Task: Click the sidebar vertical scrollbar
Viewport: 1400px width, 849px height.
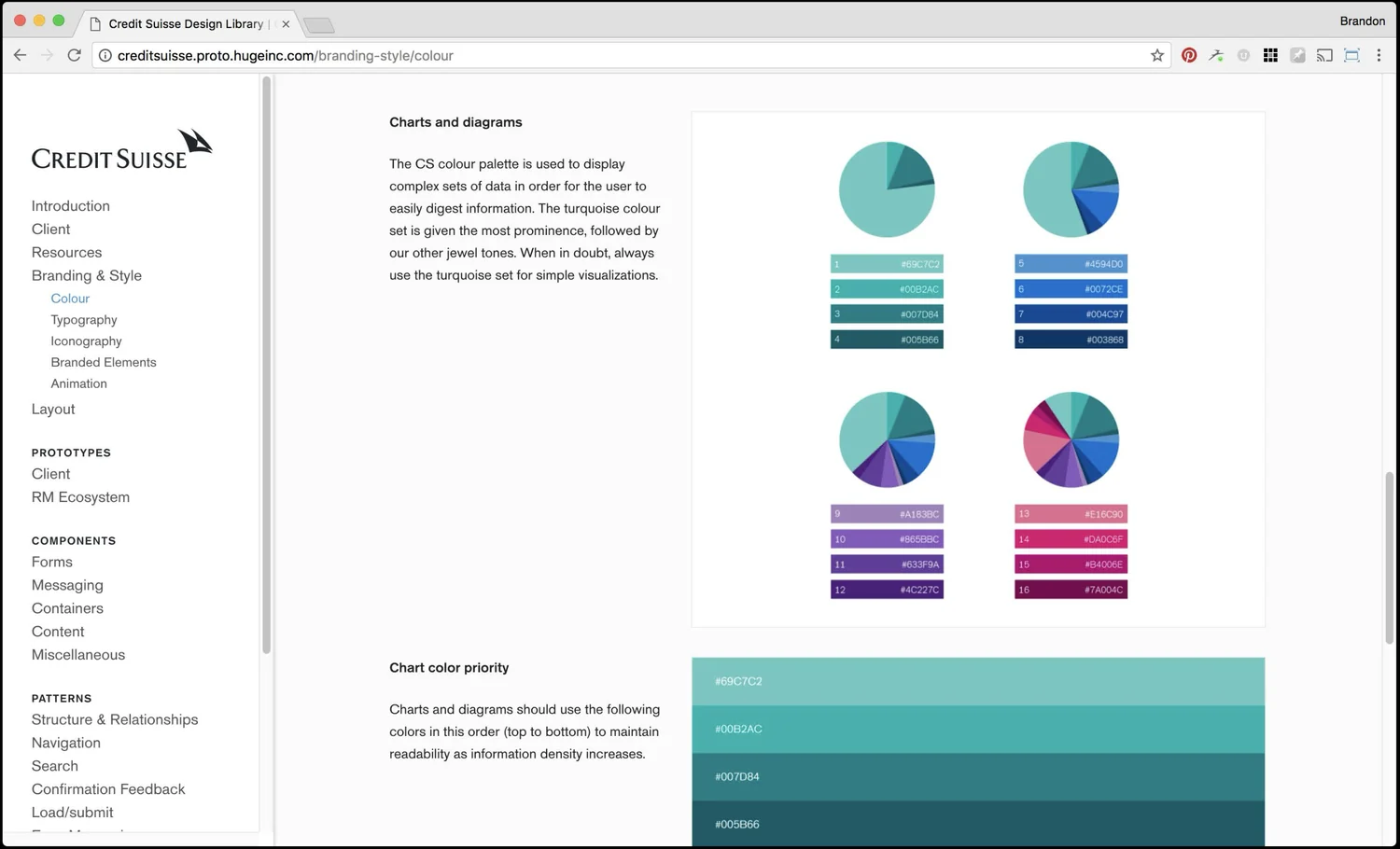Action: click(267, 365)
